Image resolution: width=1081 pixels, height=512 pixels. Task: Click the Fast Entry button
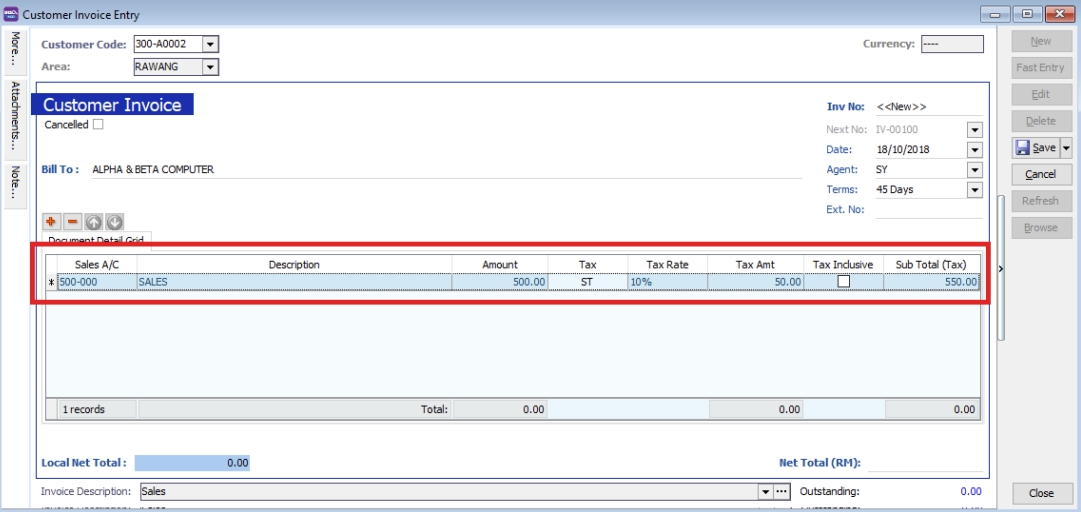pyautogui.click(x=1040, y=68)
